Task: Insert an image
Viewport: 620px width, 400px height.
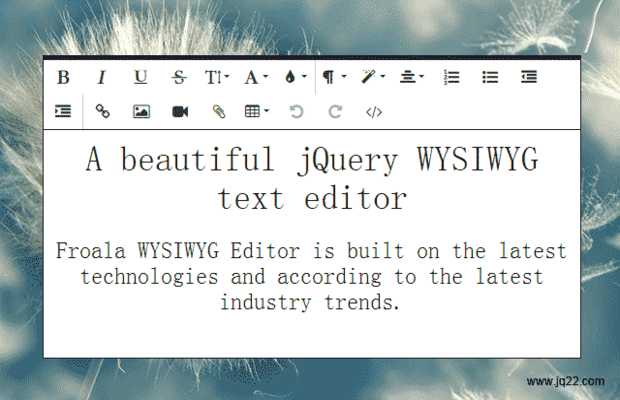Action: (x=141, y=111)
